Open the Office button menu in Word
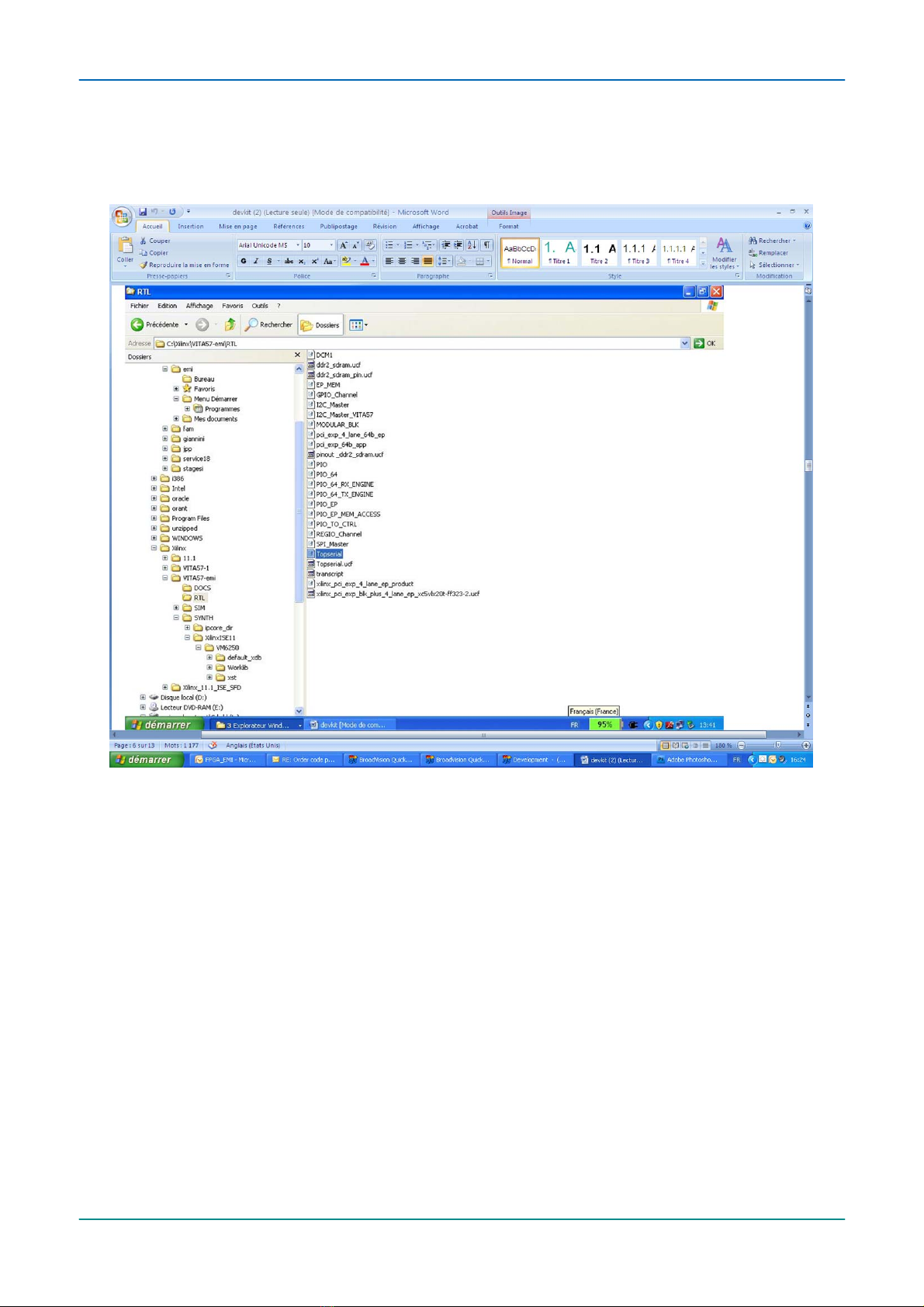The height and width of the screenshot is (1307, 924). point(121,216)
